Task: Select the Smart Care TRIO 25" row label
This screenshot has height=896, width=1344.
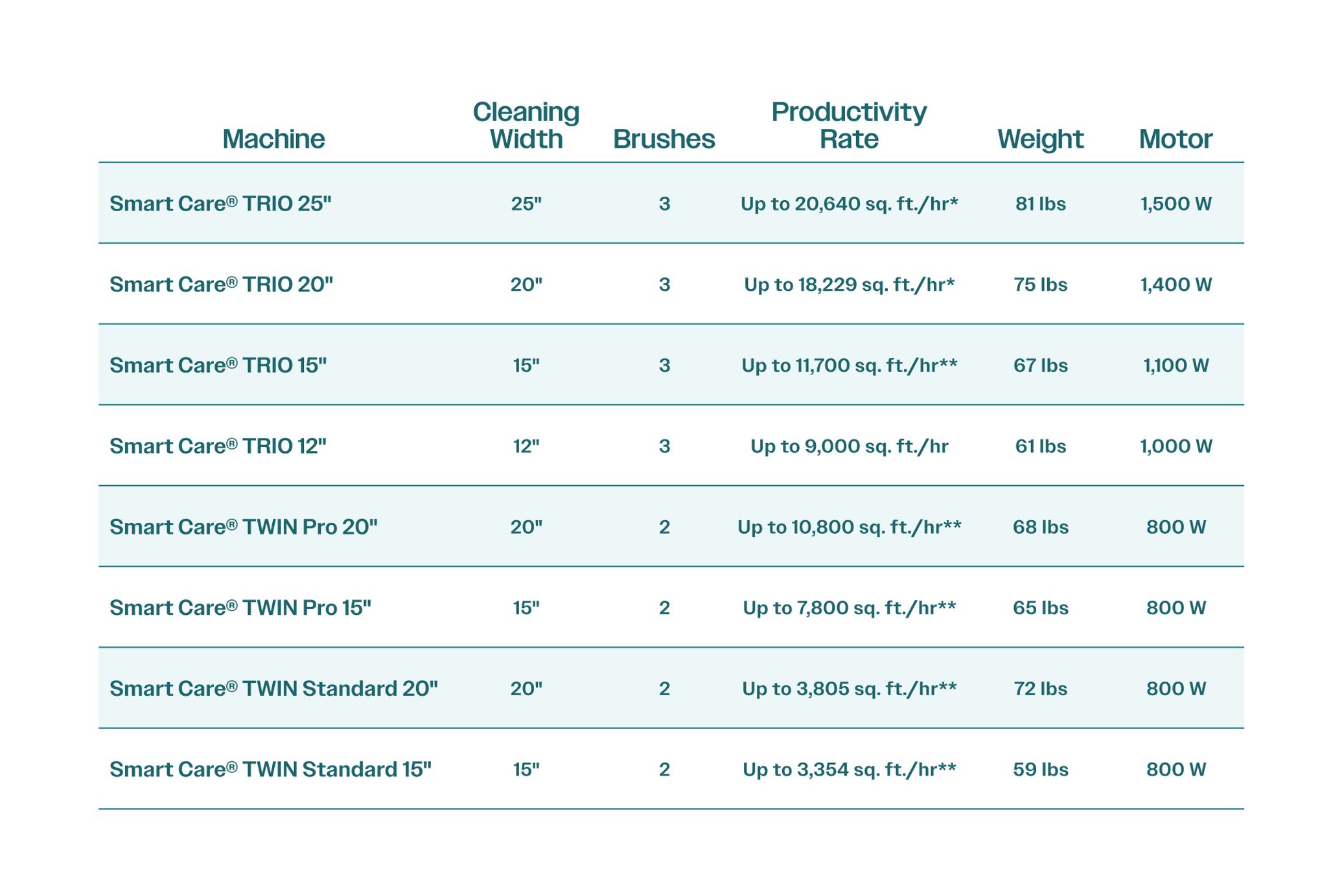Action: (x=220, y=203)
